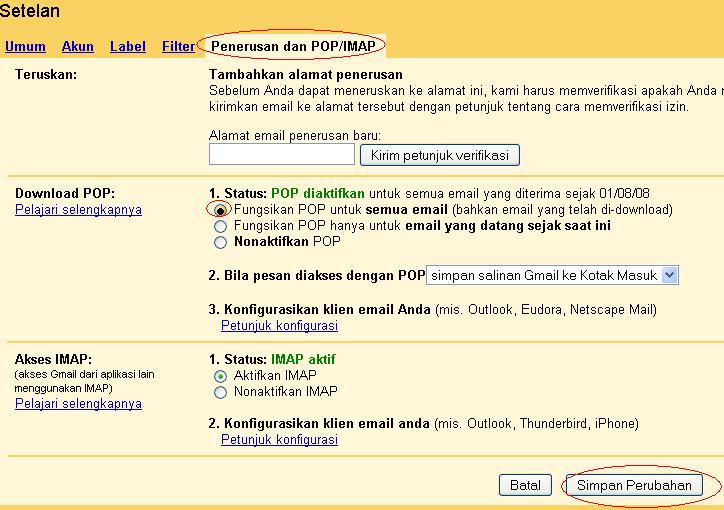
Task: Click the 'Tambahkan alamat penerusan' heading
Action: click(306, 74)
